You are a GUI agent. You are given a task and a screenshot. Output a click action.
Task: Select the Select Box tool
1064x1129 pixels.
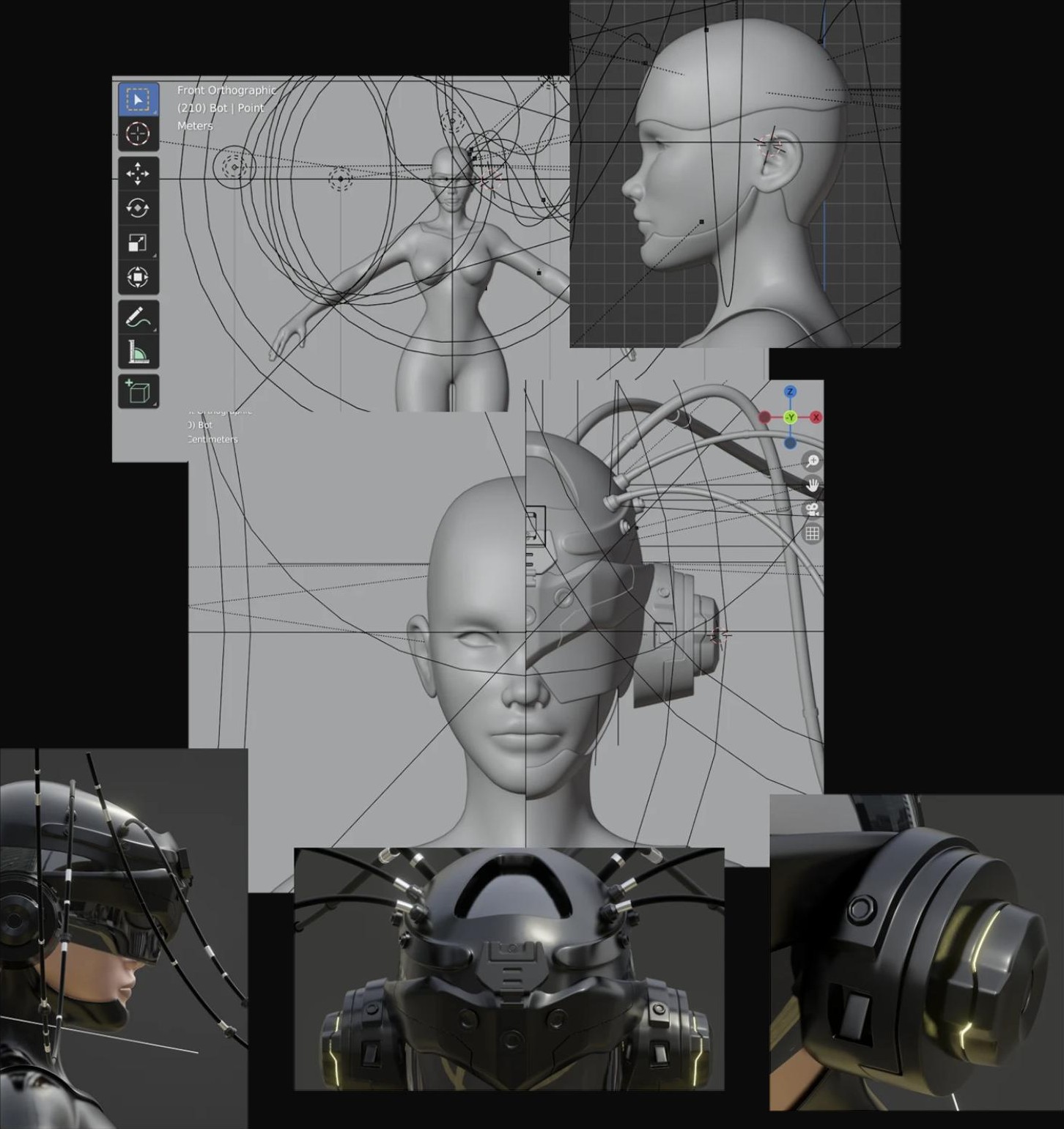click(138, 100)
